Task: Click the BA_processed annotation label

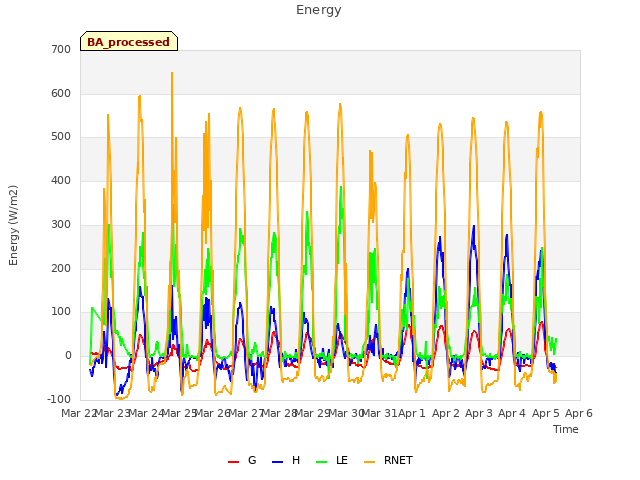Action: (x=129, y=42)
